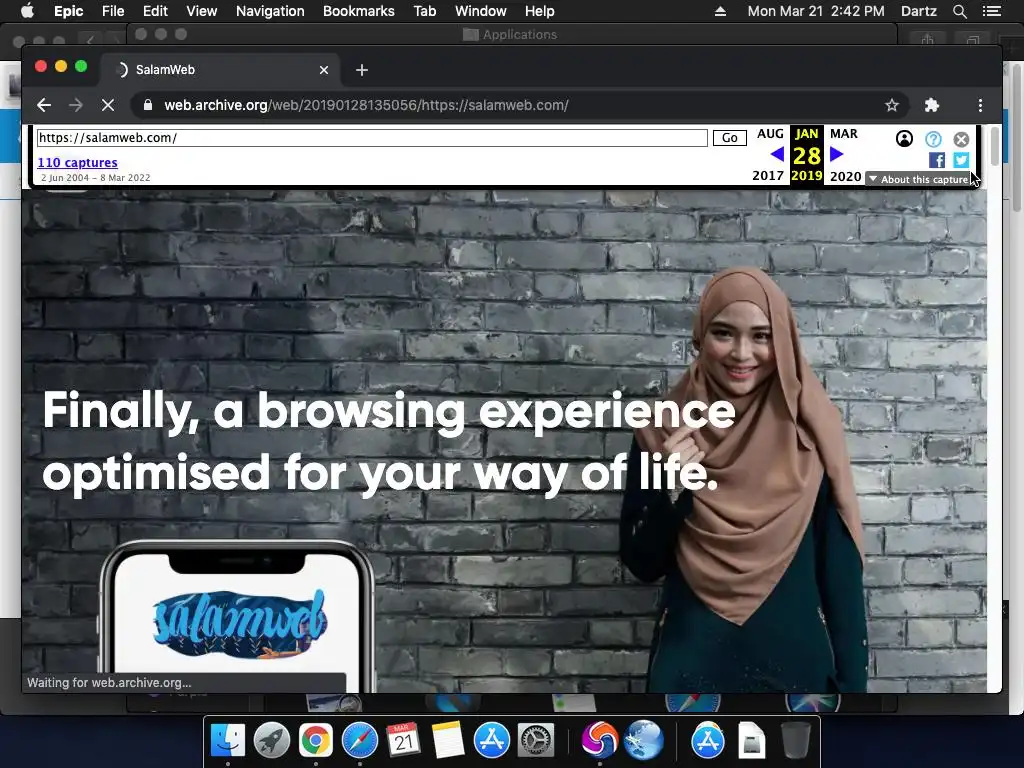Viewport: 1024px width, 768px height.
Task: Share capture on Facebook
Action: [936, 160]
